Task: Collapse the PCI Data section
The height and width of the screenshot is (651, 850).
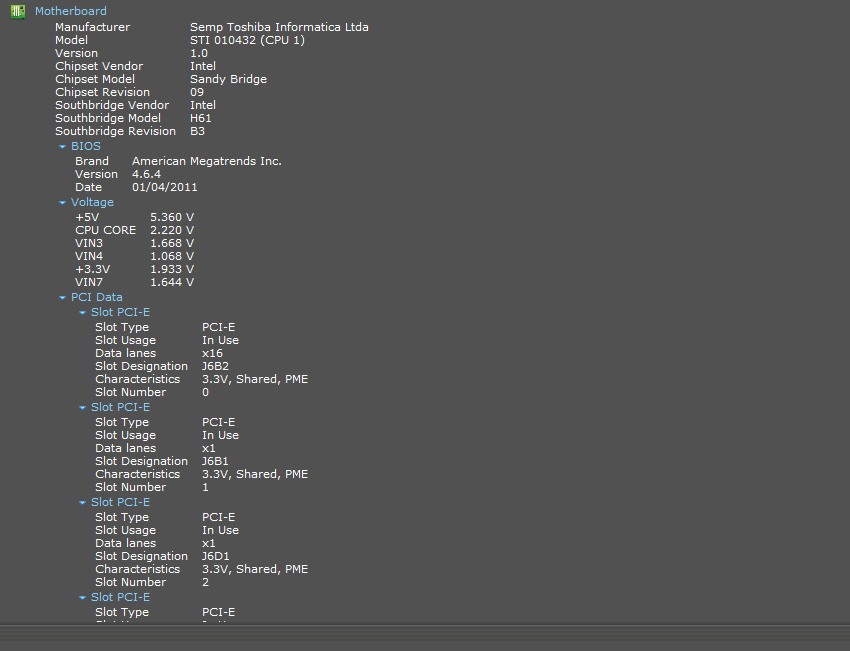Action: pyautogui.click(x=62, y=297)
